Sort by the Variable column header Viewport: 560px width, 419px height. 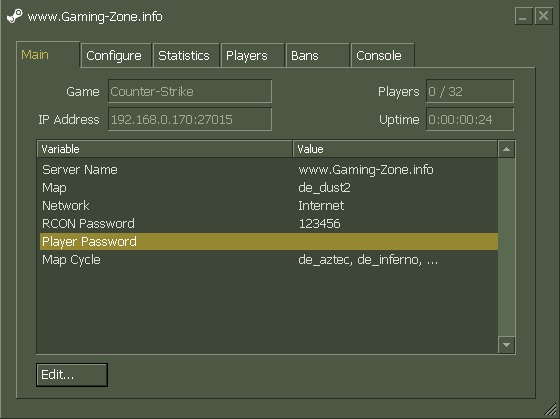[165, 149]
